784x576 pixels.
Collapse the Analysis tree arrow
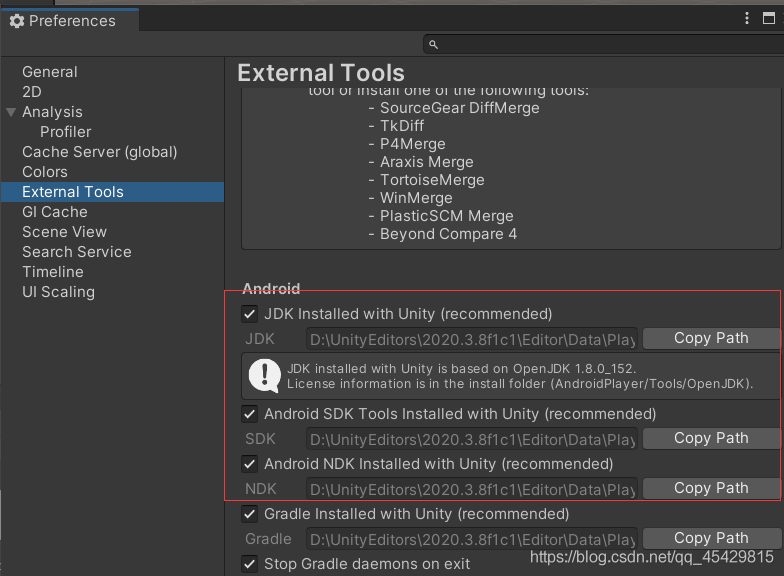click(11, 112)
